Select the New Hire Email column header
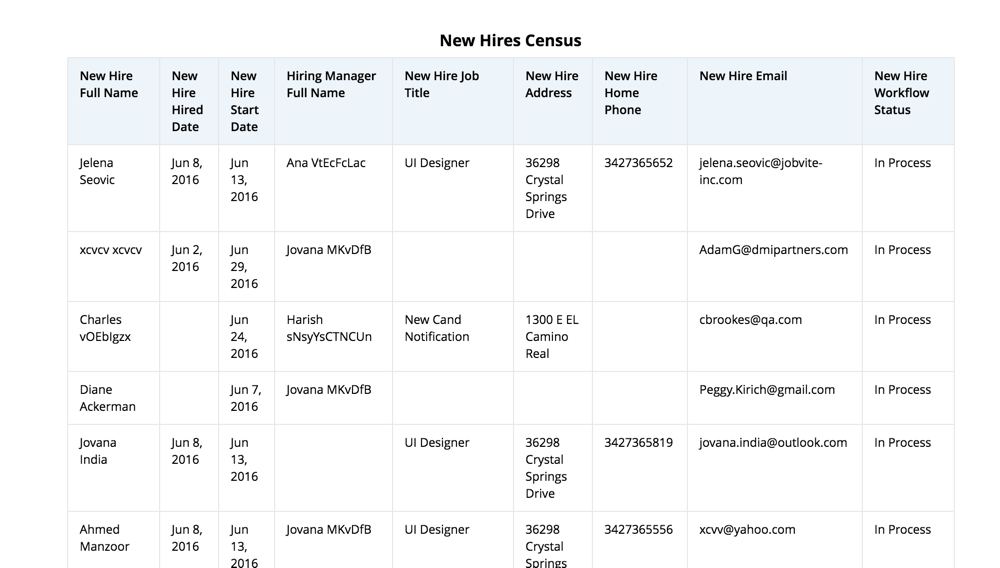The image size is (1000, 568). click(x=743, y=76)
